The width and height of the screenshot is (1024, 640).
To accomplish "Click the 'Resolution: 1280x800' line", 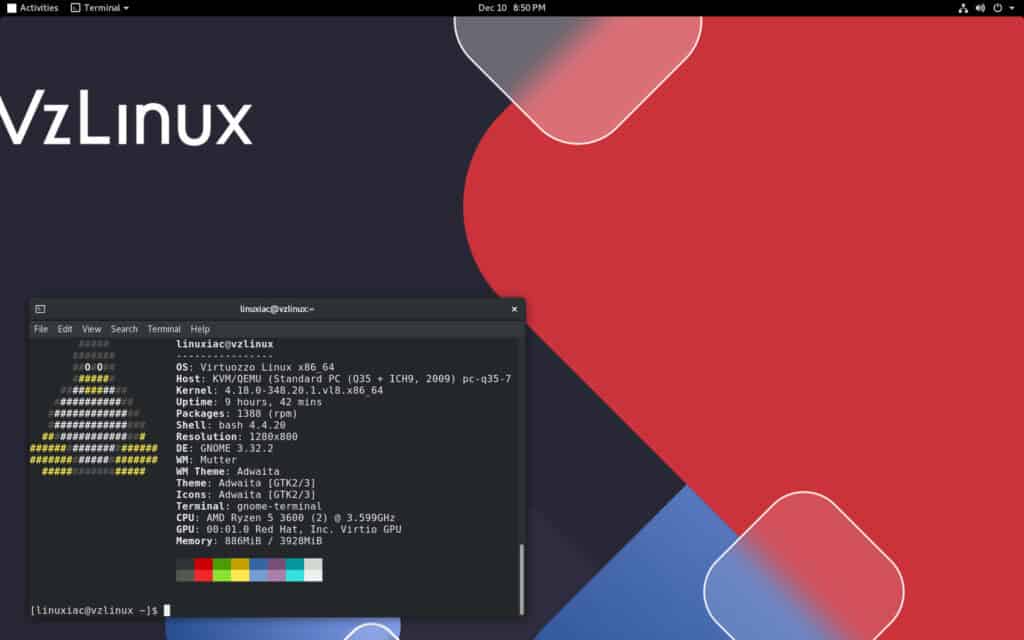I will coord(236,437).
